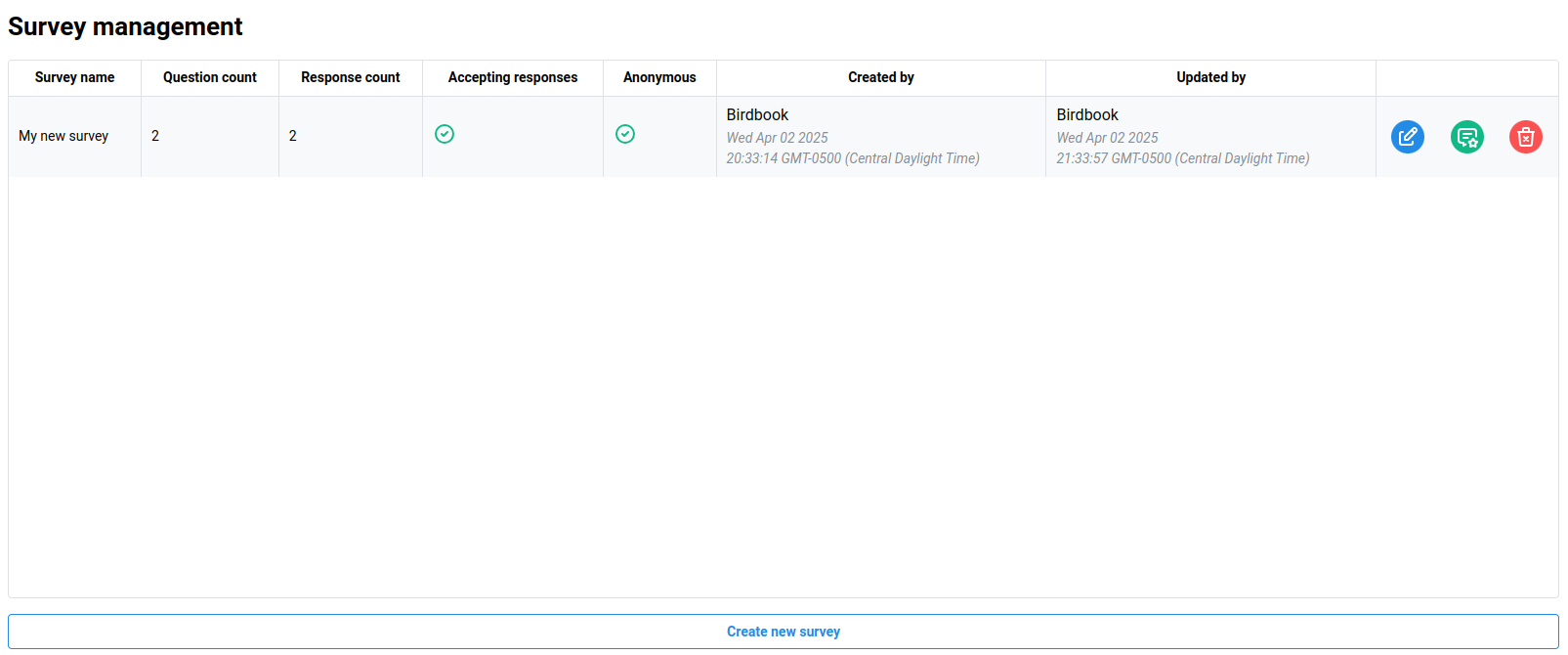This screenshot has width=1568, height=655.
Task: Click the Anonymous column header
Action: click(659, 77)
